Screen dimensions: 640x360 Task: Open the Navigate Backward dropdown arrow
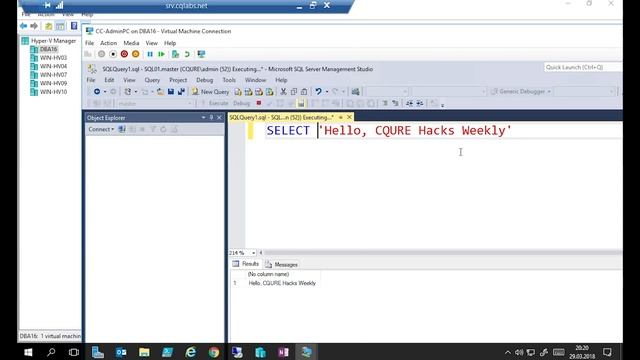pos(104,92)
